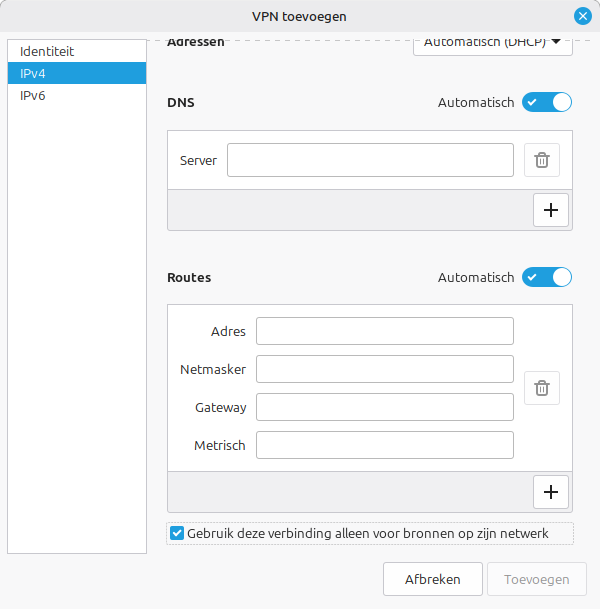The width and height of the screenshot is (600, 609).
Task: Add a new DNS server with plus button
Action: coord(550,210)
